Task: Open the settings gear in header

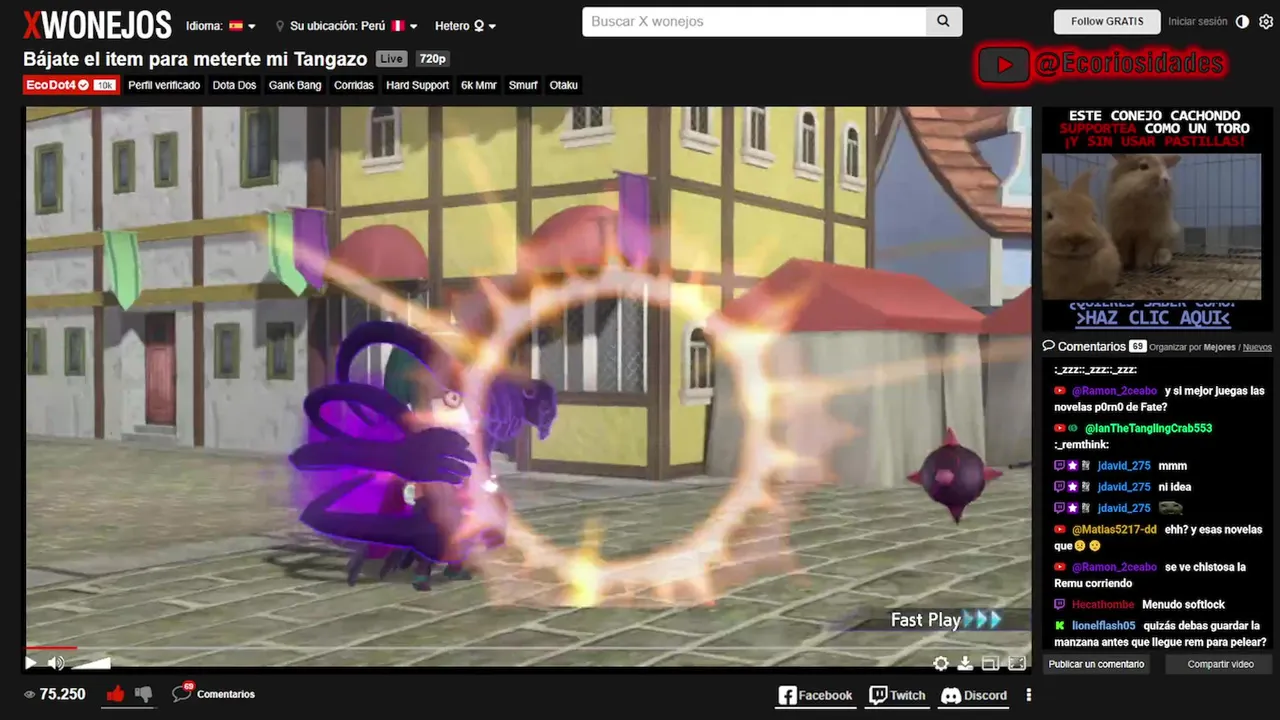Action: (x=1266, y=21)
